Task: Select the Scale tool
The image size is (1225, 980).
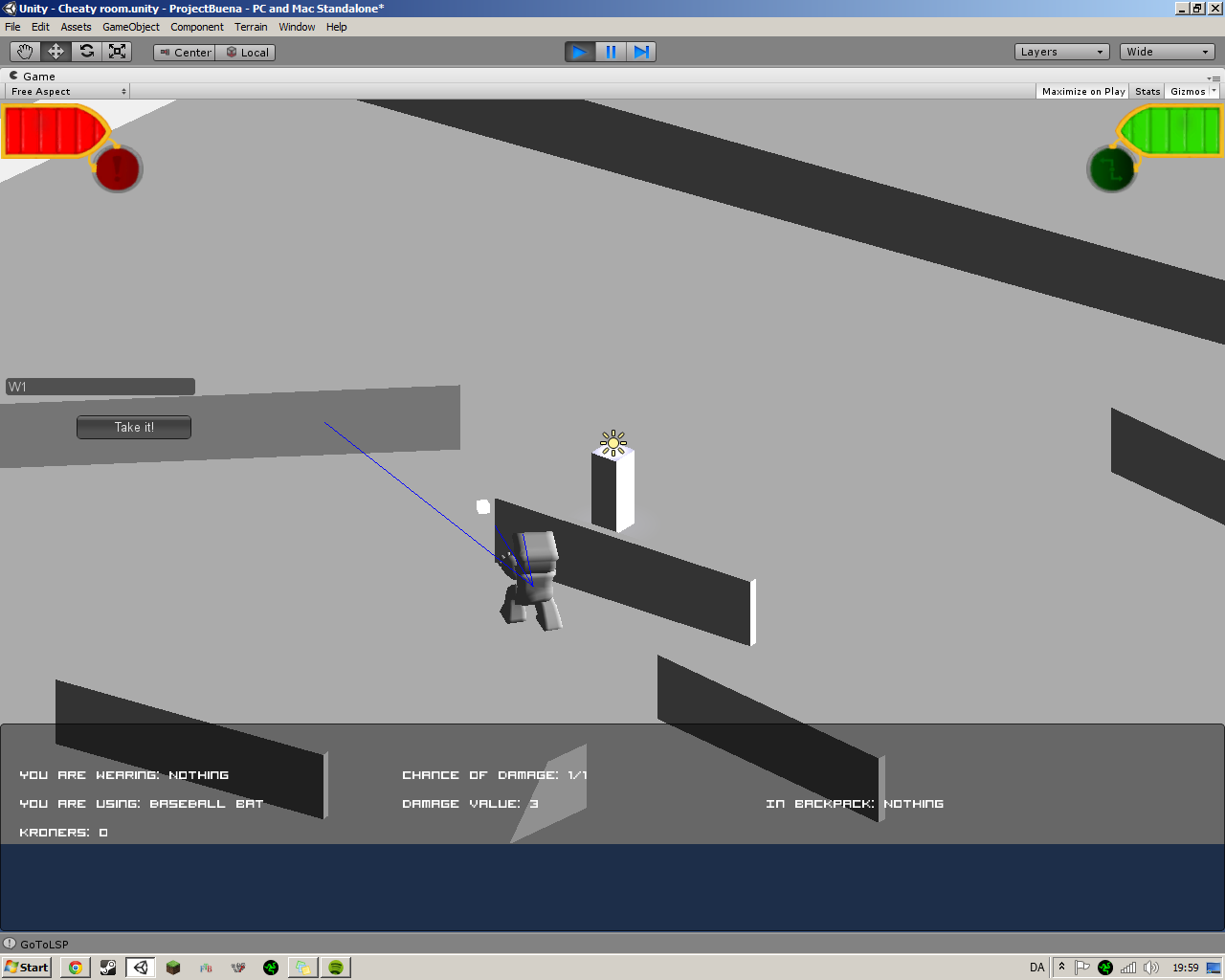Action: (117, 52)
